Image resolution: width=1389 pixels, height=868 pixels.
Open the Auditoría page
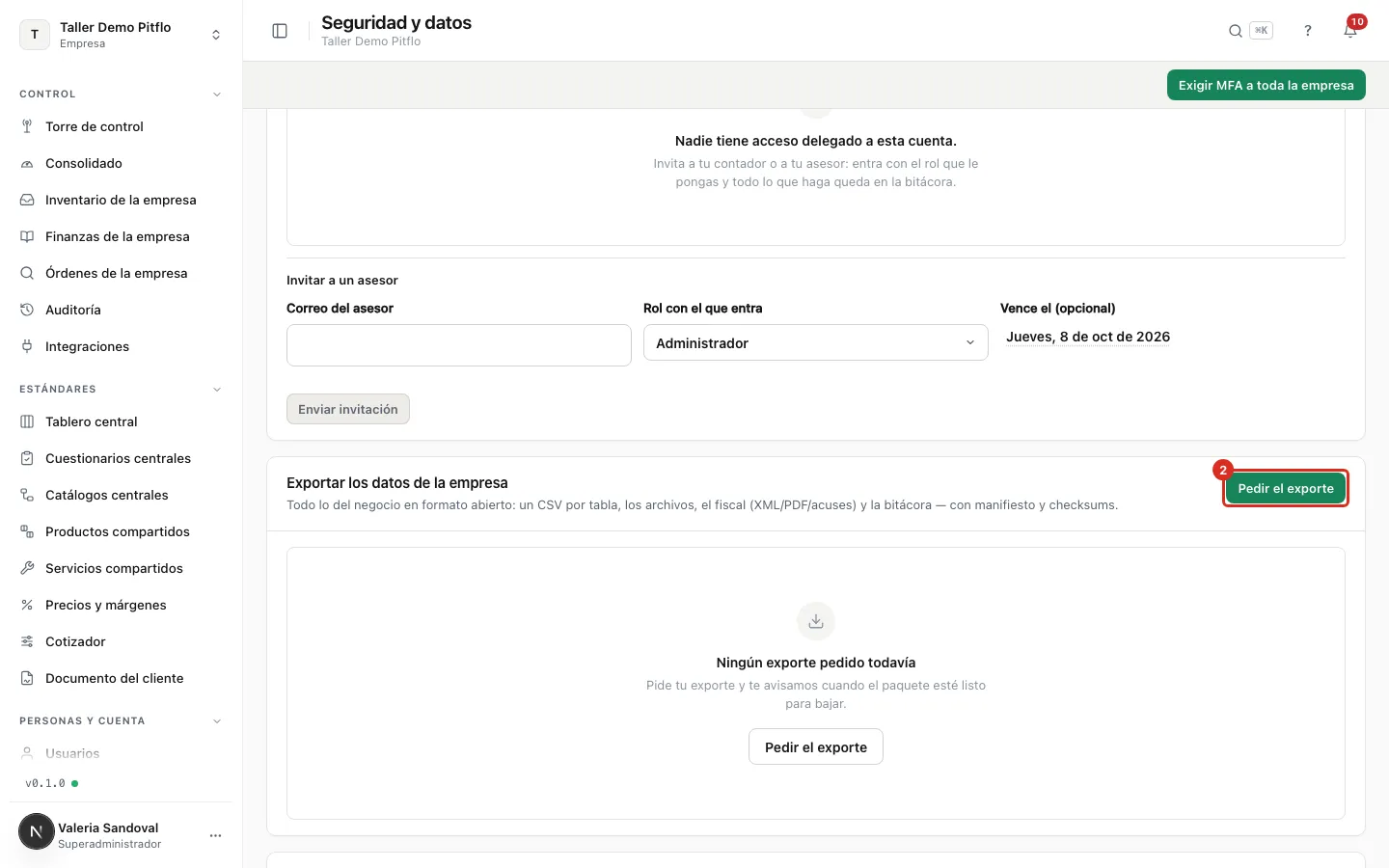(73, 310)
